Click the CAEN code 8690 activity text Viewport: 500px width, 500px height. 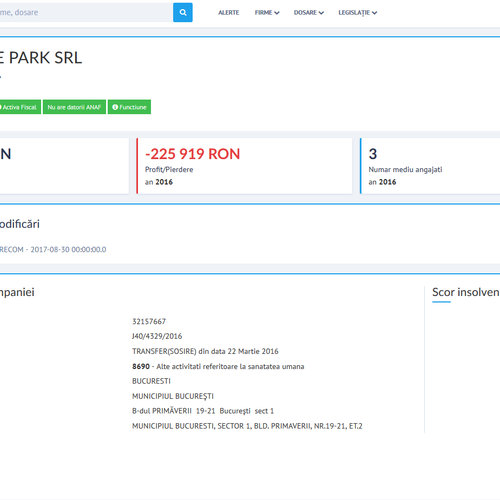[x=218, y=366]
